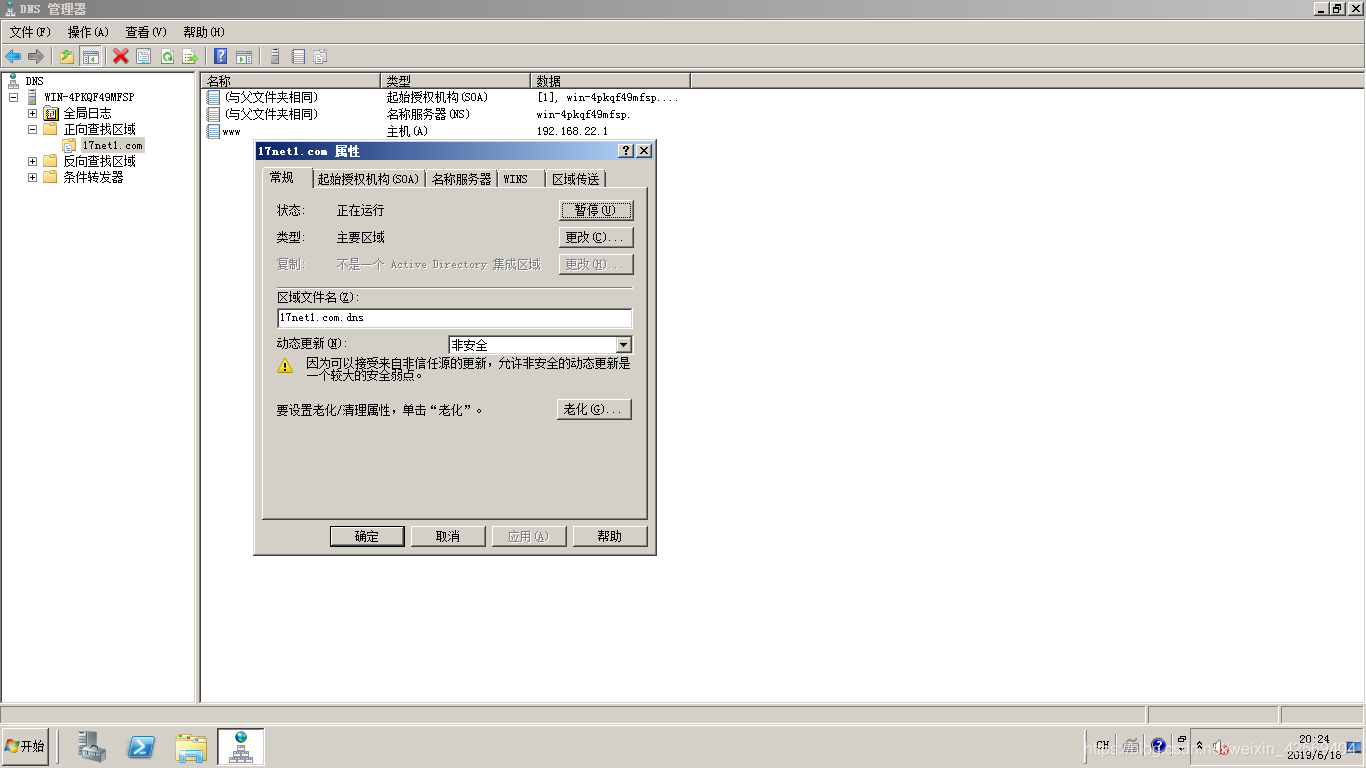This screenshot has height=768, width=1366.
Task: Toggle the show/hide console tree icon
Action: [x=90, y=56]
